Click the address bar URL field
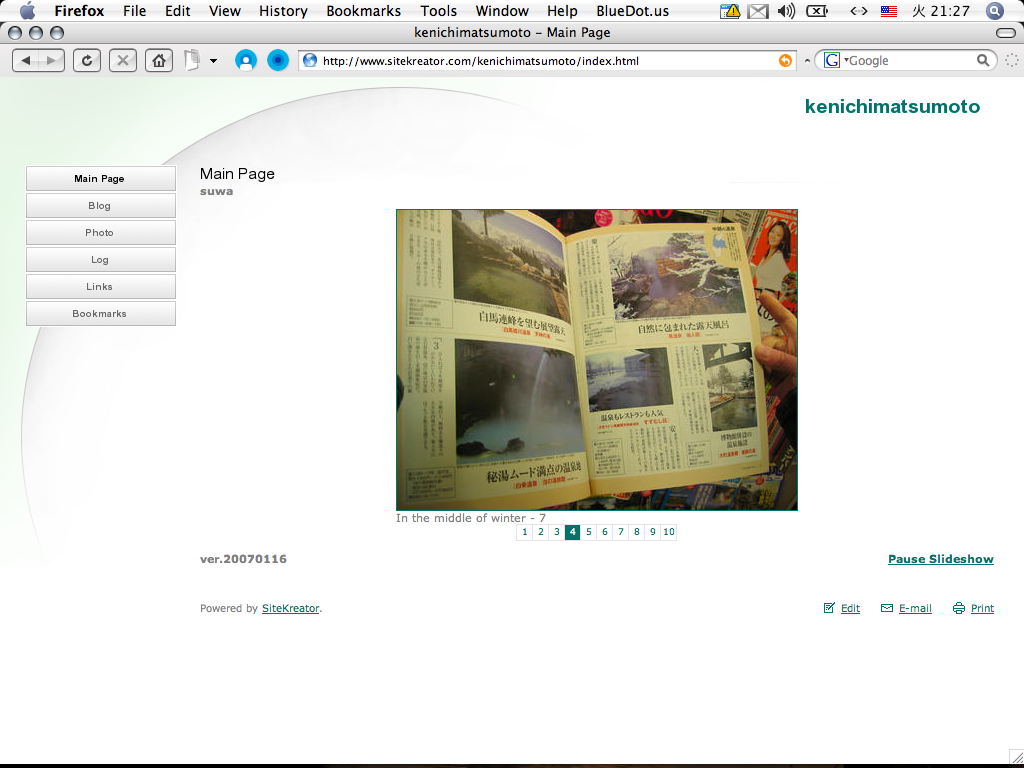 tap(547, 61)
